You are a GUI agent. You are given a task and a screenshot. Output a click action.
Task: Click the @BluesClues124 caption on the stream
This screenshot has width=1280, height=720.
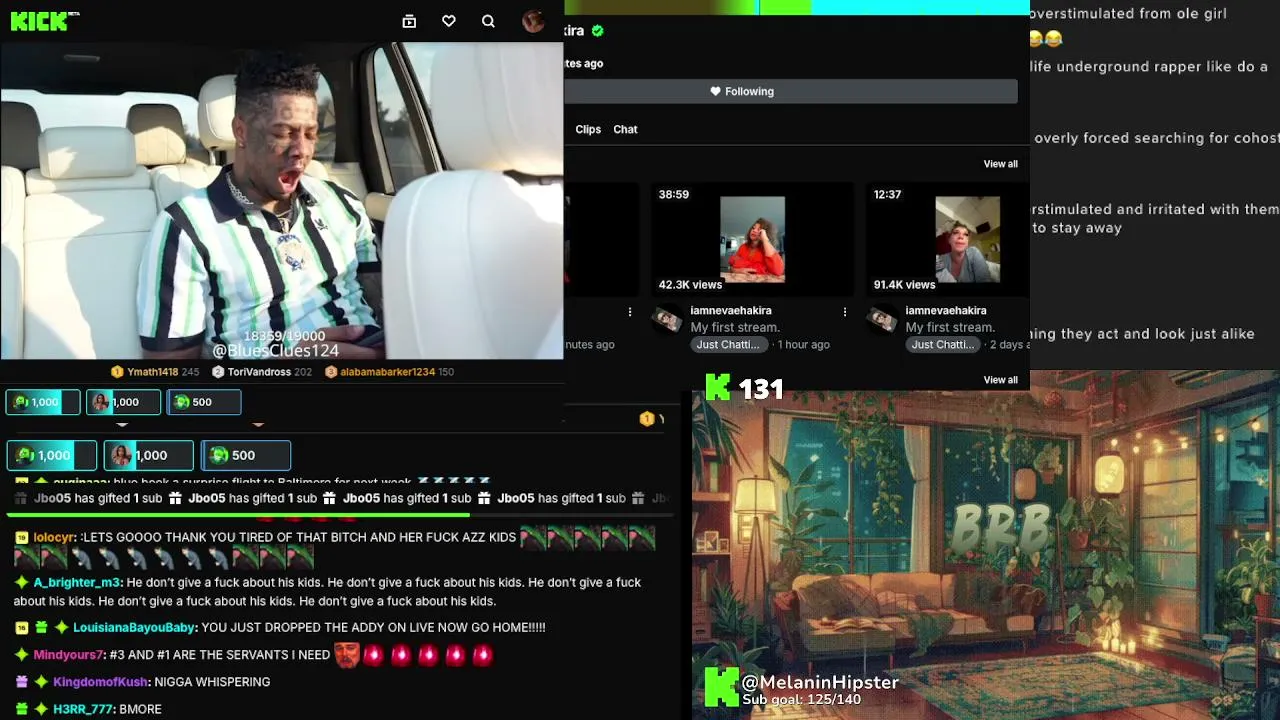click(x=276, y=351)
